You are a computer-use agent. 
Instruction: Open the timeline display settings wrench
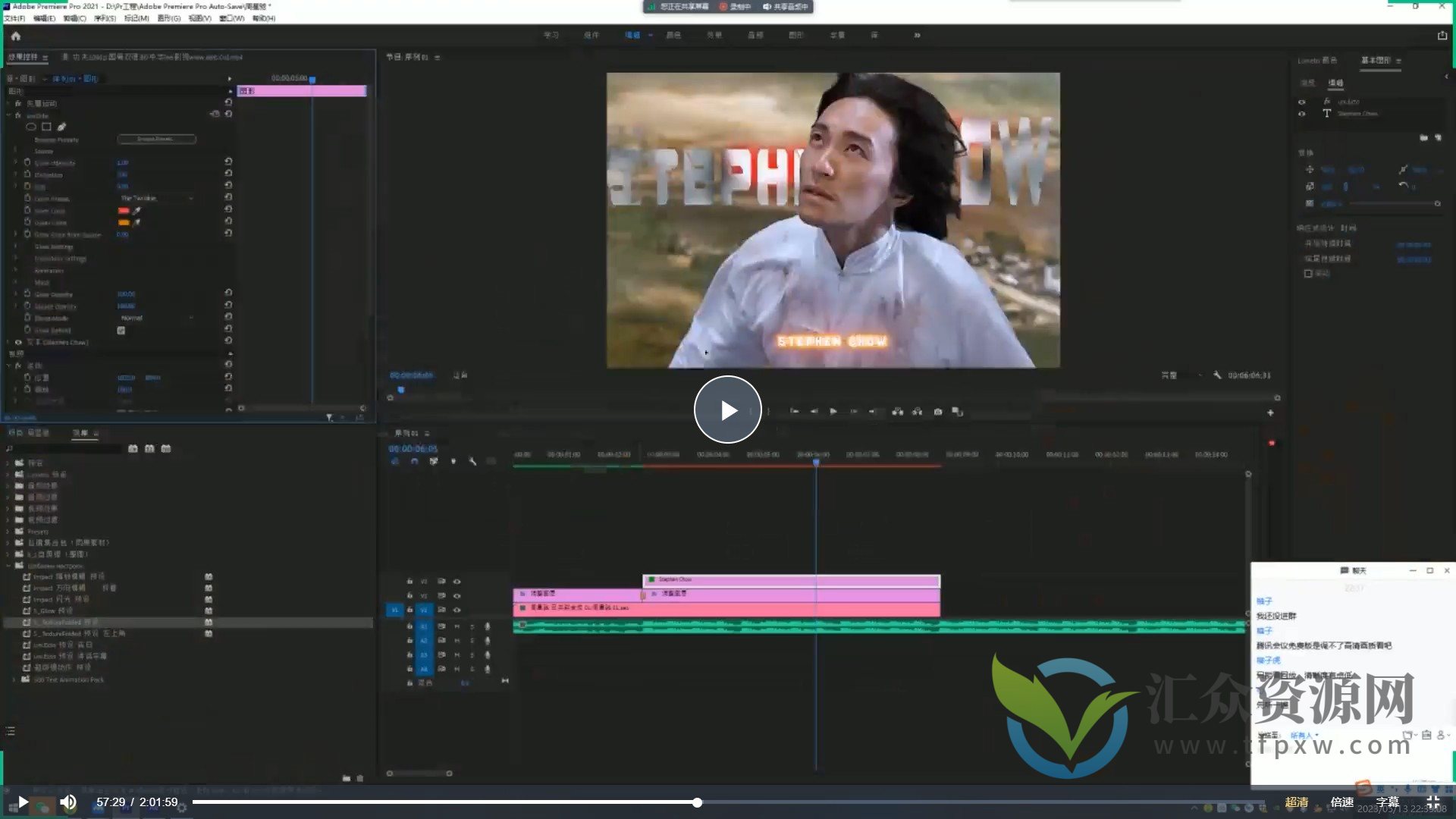472,461
